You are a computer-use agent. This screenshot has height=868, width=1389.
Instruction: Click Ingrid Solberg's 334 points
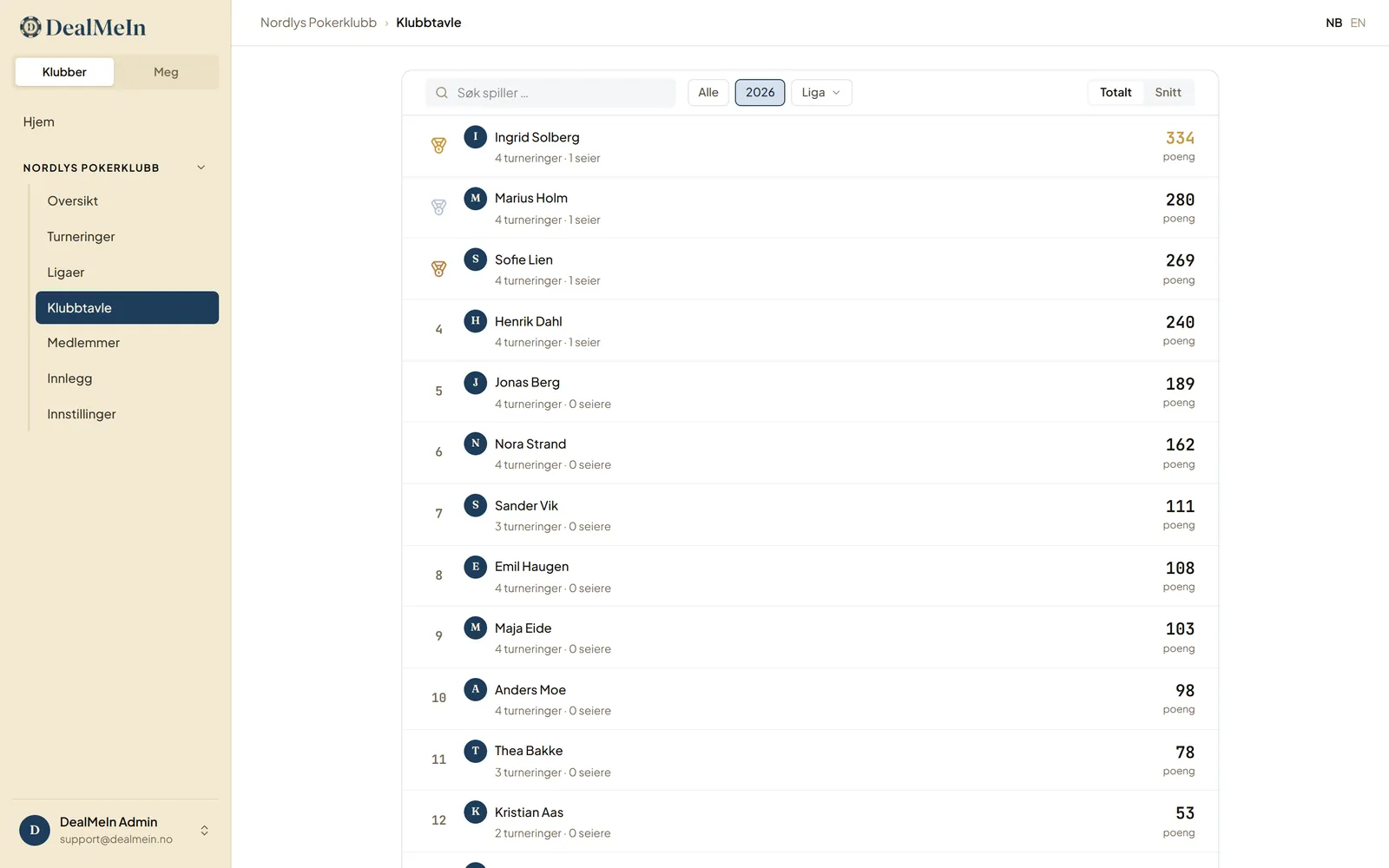pos(1180,138)
